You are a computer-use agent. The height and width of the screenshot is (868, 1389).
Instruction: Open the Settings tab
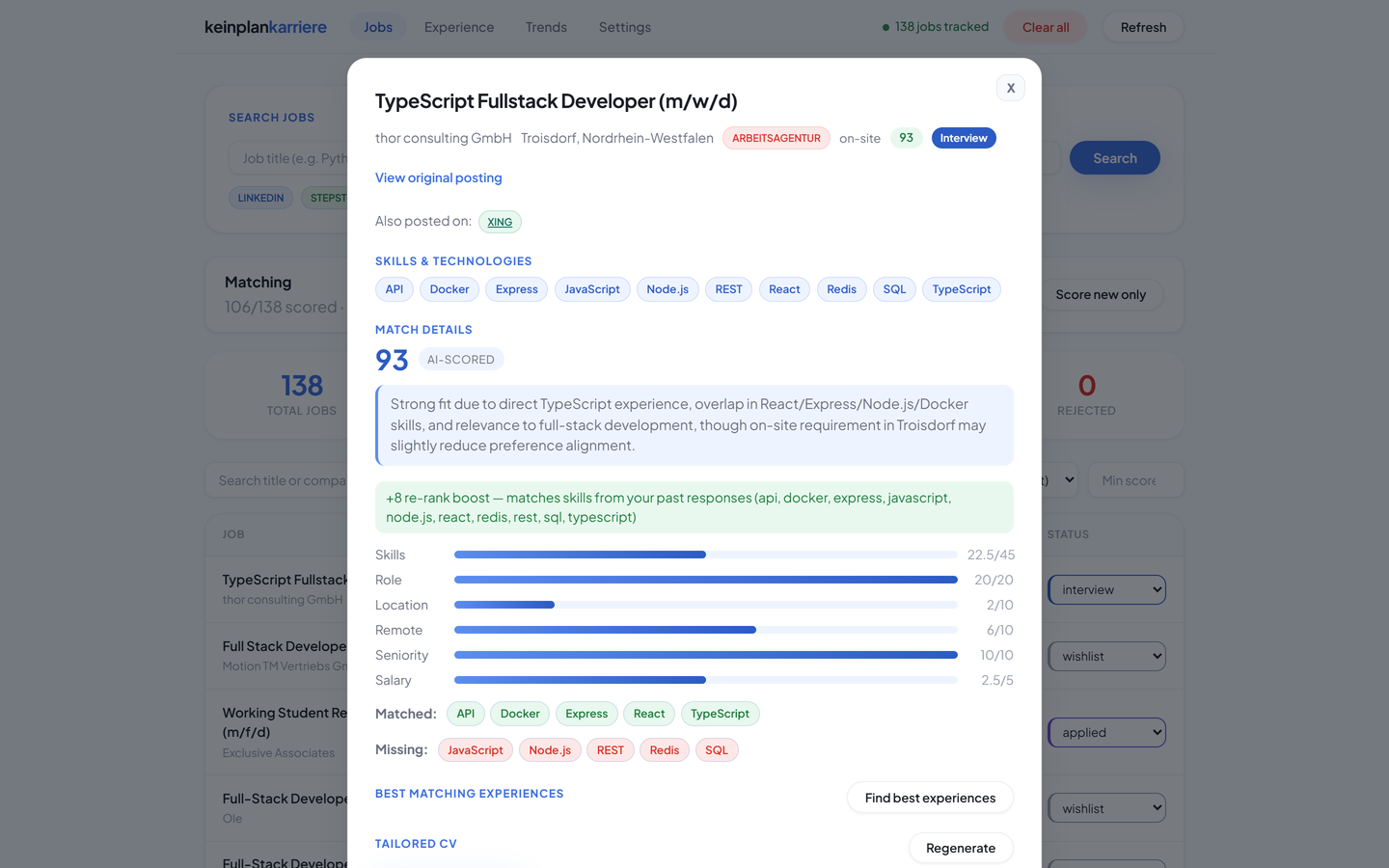click(625, 27)
